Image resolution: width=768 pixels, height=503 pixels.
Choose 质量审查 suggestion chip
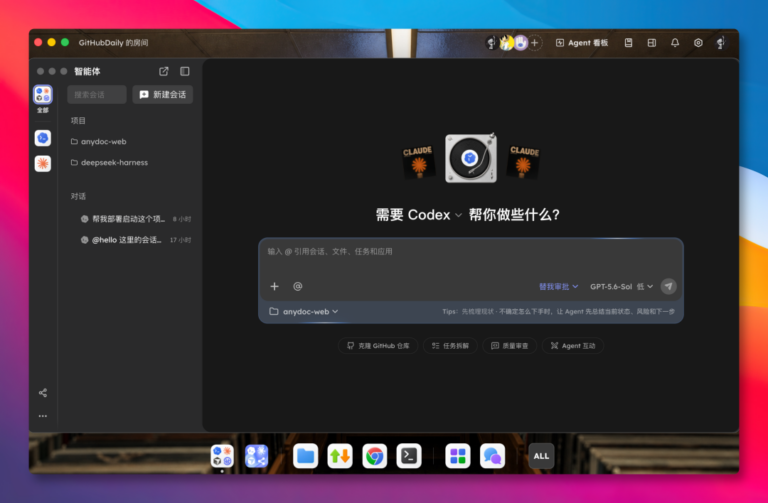click(509, 346)
